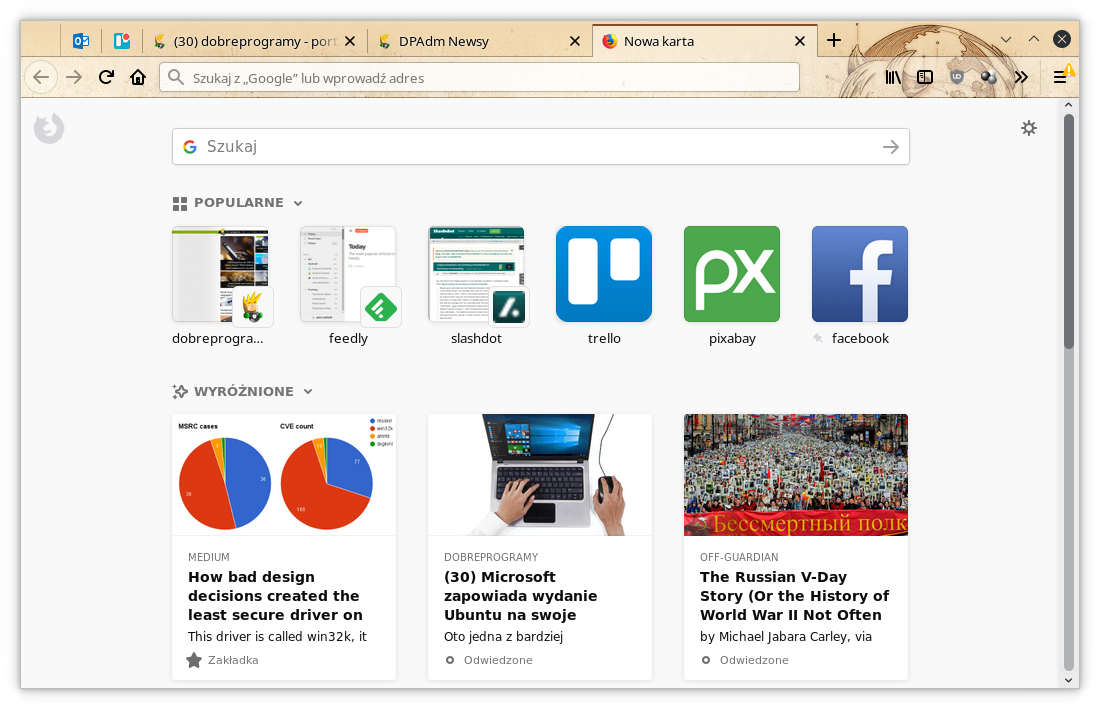Screen dimensions: 1100x709
Task: Click the Firefox logo in top-left corner
Action: pos(46,128)
